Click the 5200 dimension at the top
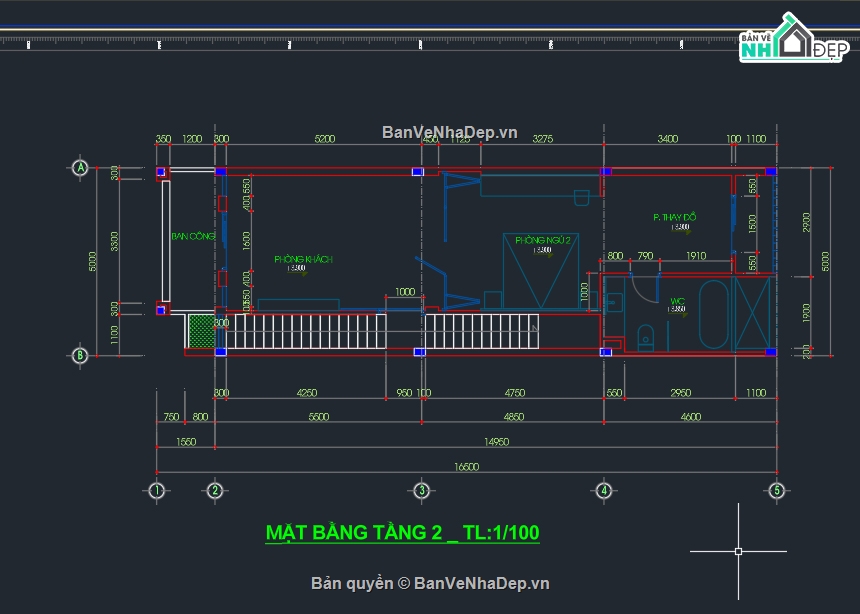 pos(325,139)
